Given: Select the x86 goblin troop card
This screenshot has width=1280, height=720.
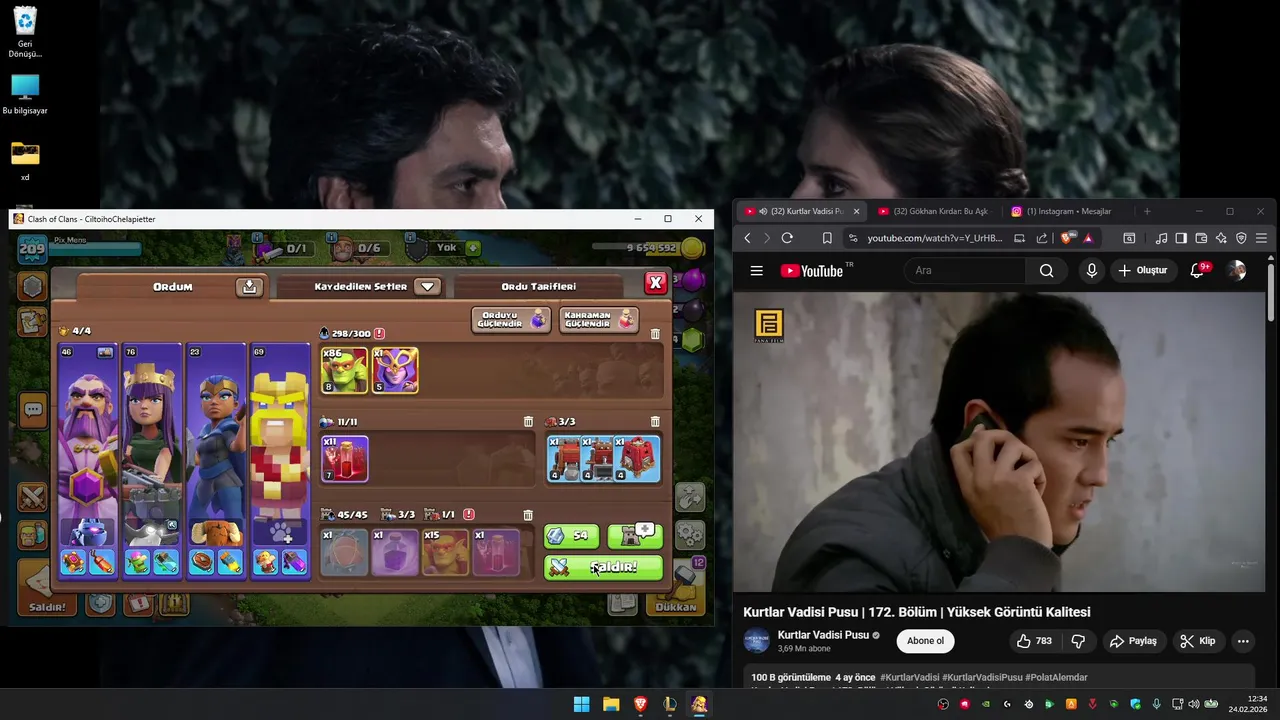Looking at the screenshot, I should pos(344,370).
